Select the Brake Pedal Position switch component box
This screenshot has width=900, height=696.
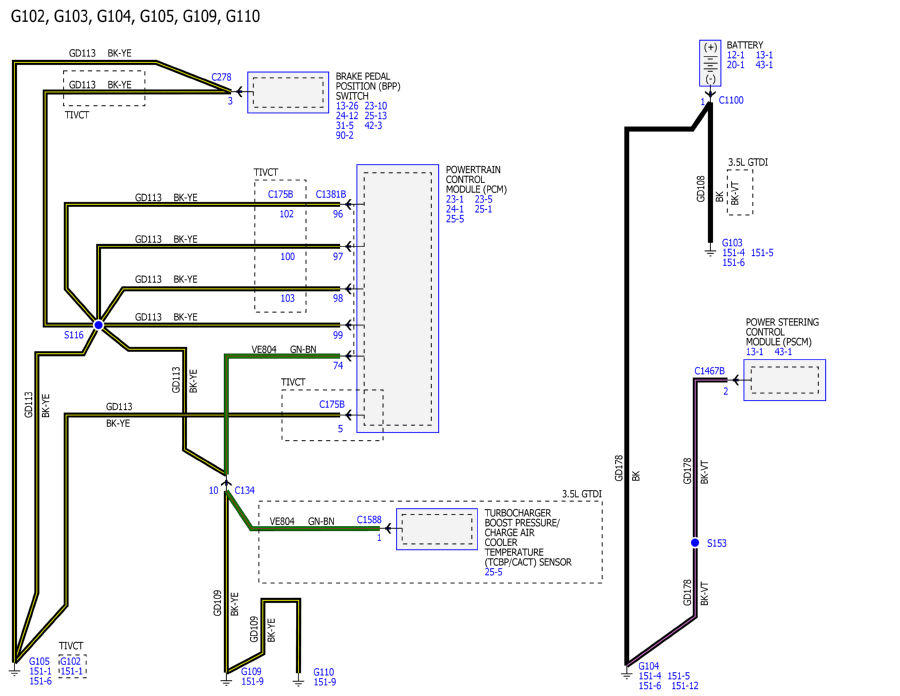pos(288,92)
